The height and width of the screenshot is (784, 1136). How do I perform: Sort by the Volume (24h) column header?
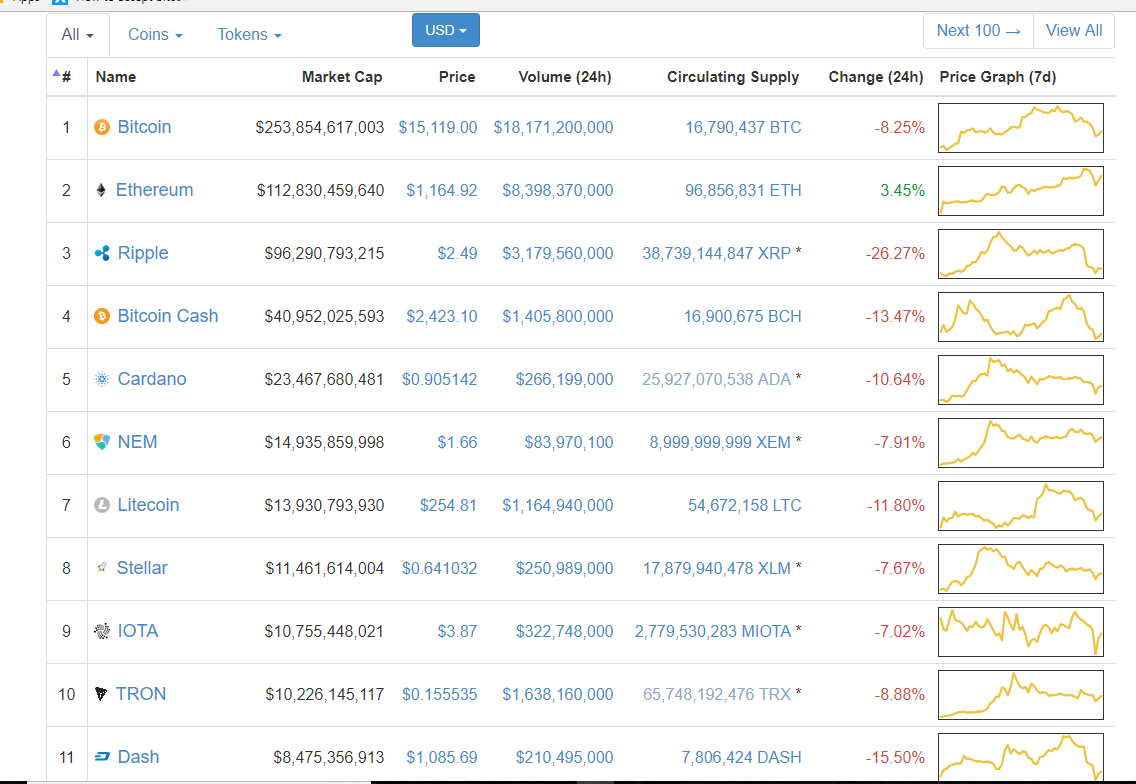[565, 77]
